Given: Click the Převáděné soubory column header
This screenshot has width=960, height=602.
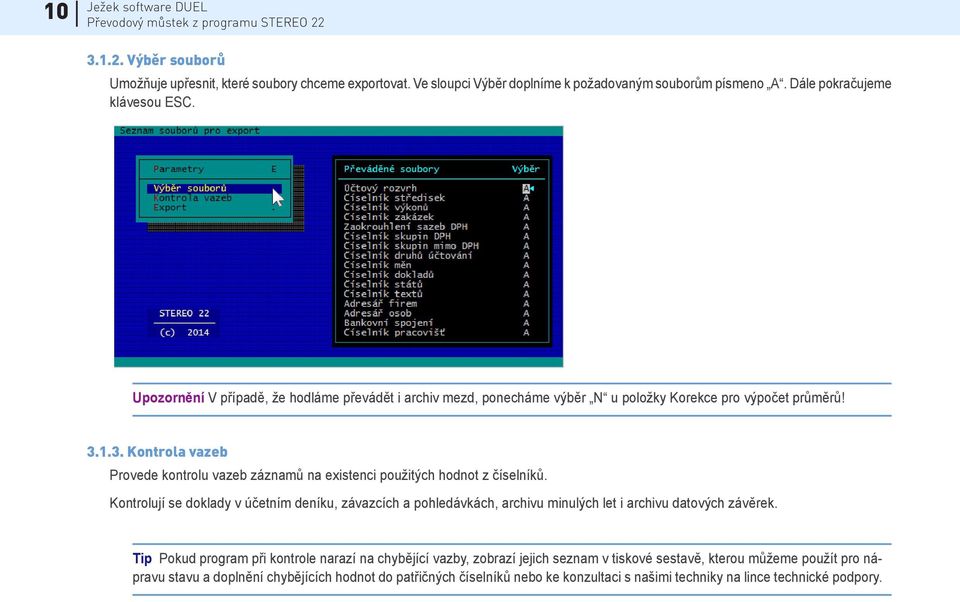Looking at the screenshot, I should pos(391,169).
